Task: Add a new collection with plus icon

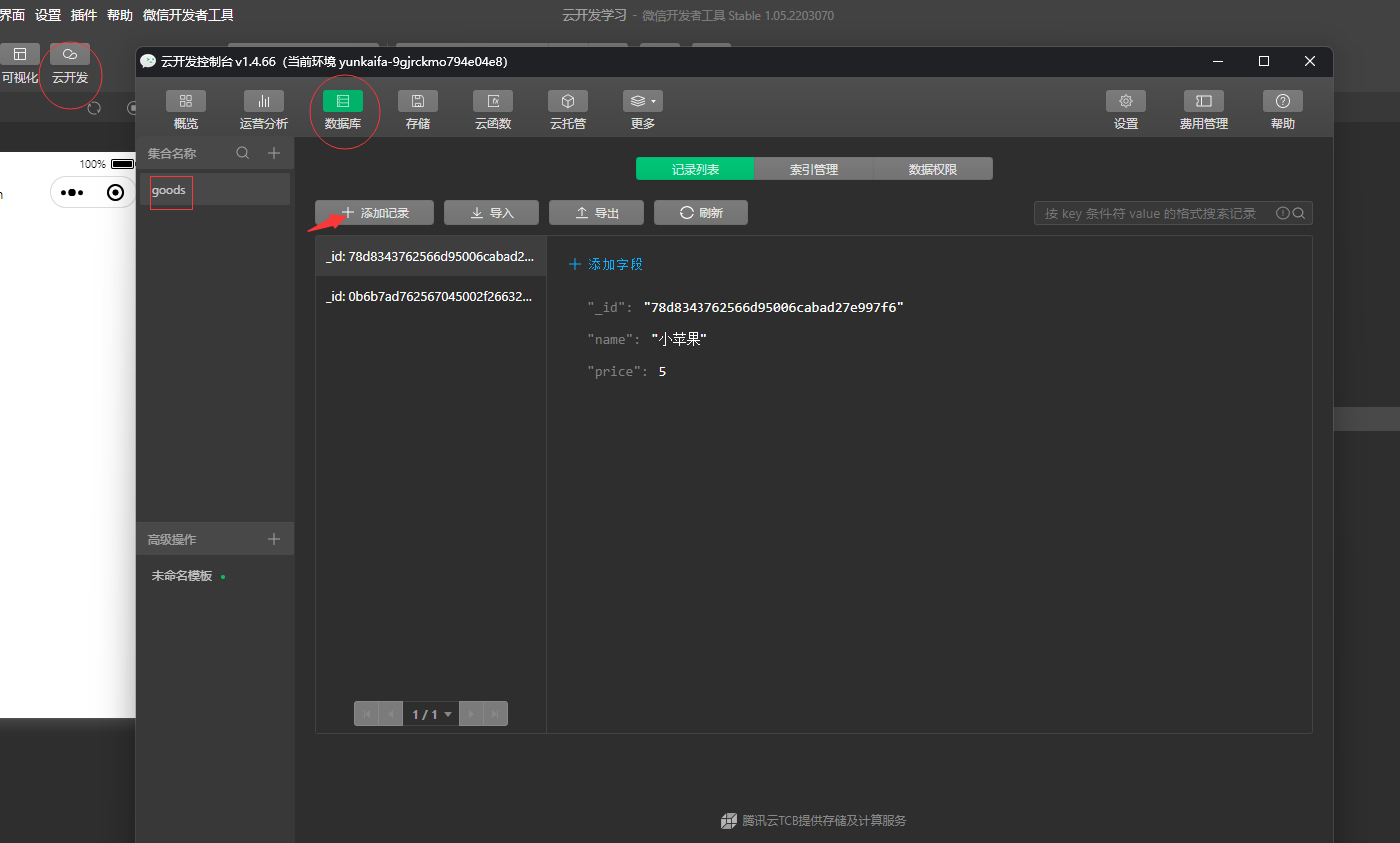Action: tap(274, 153)
